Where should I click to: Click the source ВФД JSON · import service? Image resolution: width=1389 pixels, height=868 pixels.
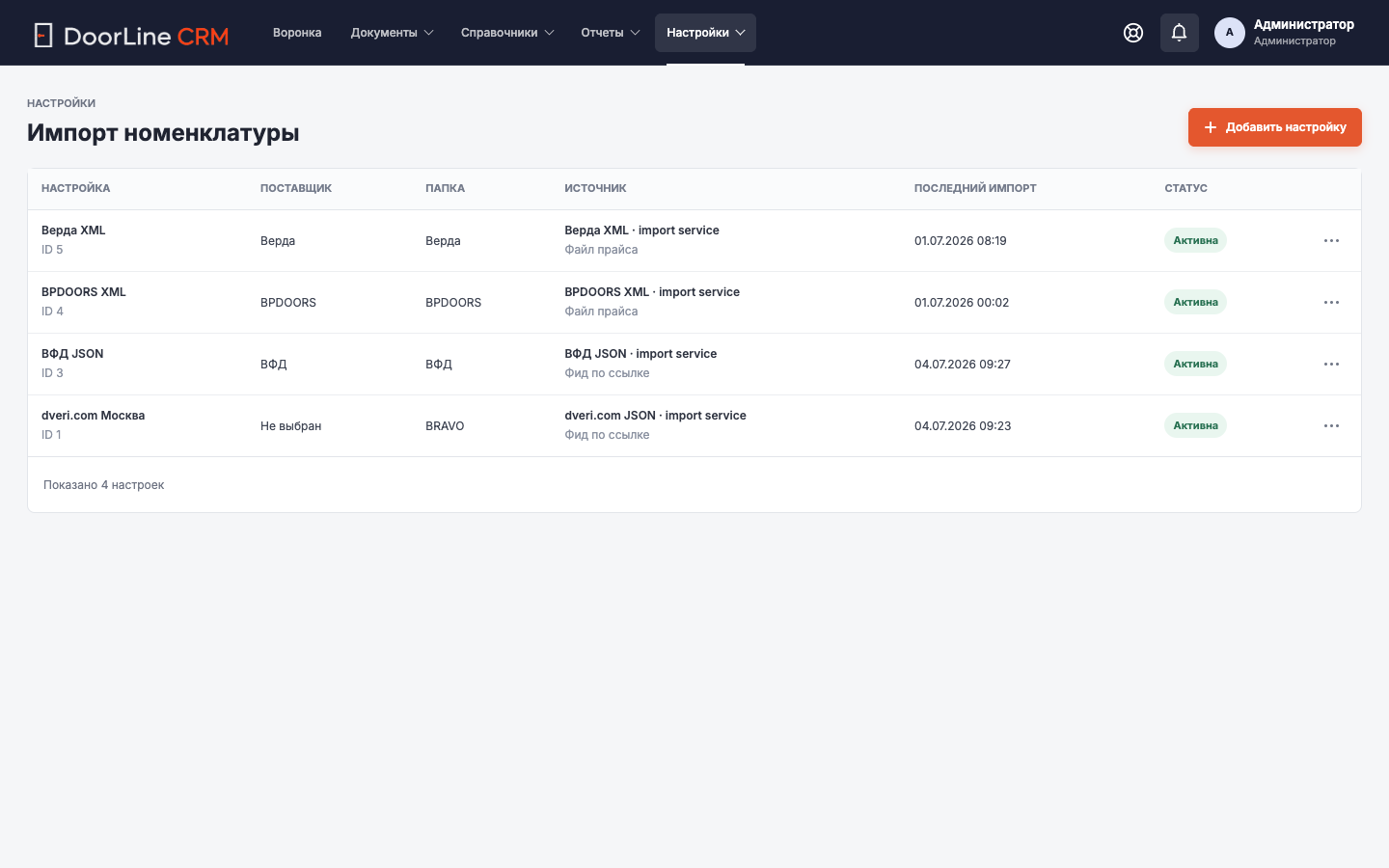(640, 354)
